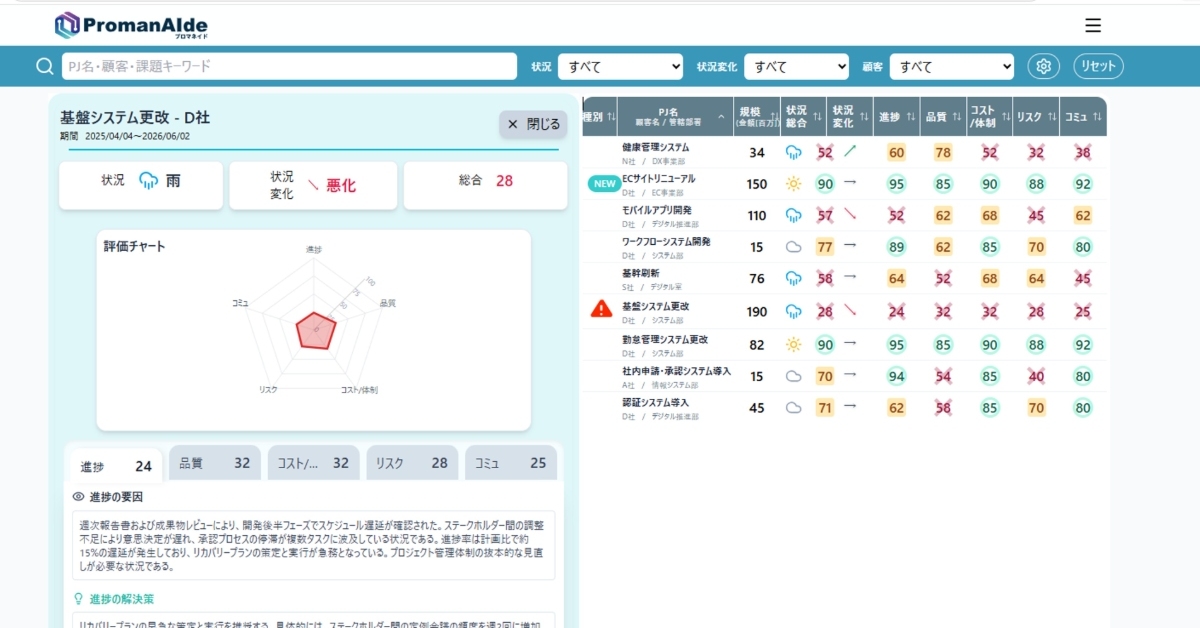Open the 状況 filter dropdown
Screen dimensions: 1200x628
[x=620, y=67]
